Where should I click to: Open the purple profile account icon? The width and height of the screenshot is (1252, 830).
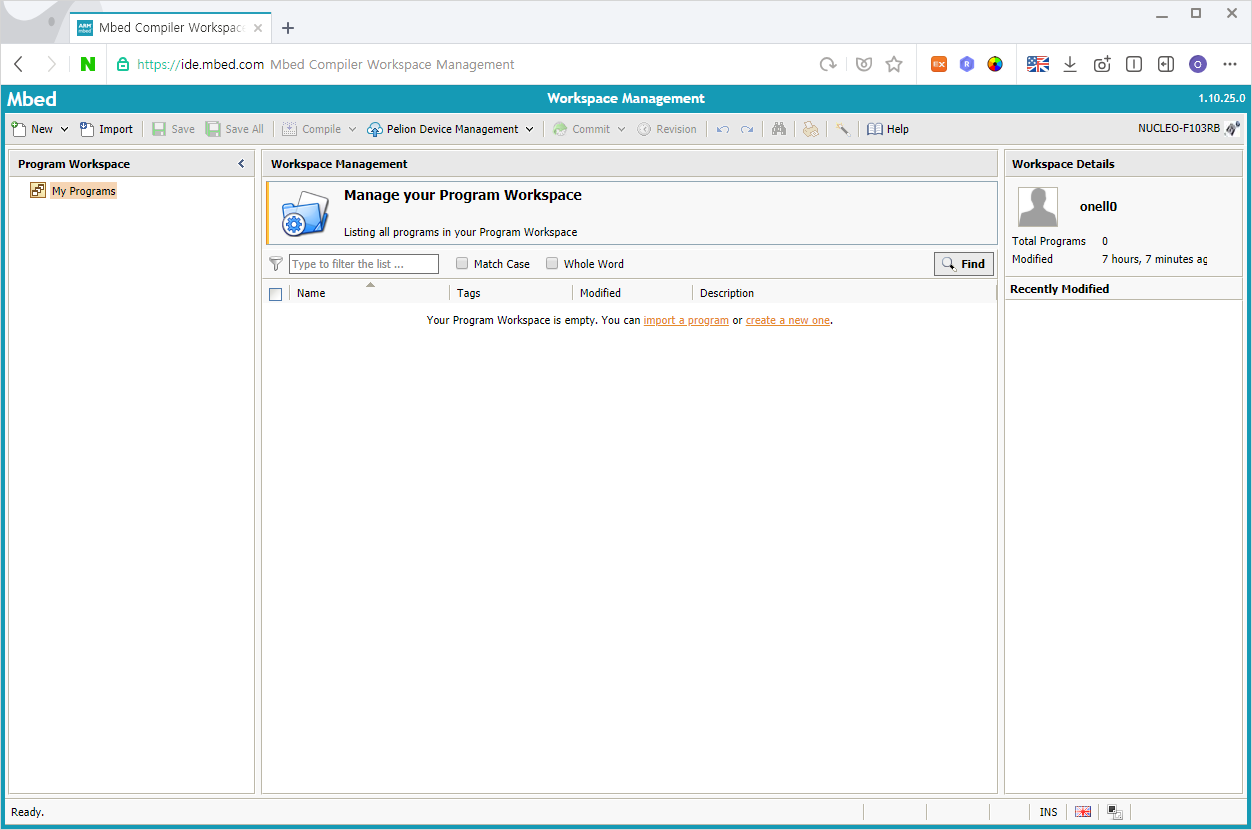(x=1198, y=64)
